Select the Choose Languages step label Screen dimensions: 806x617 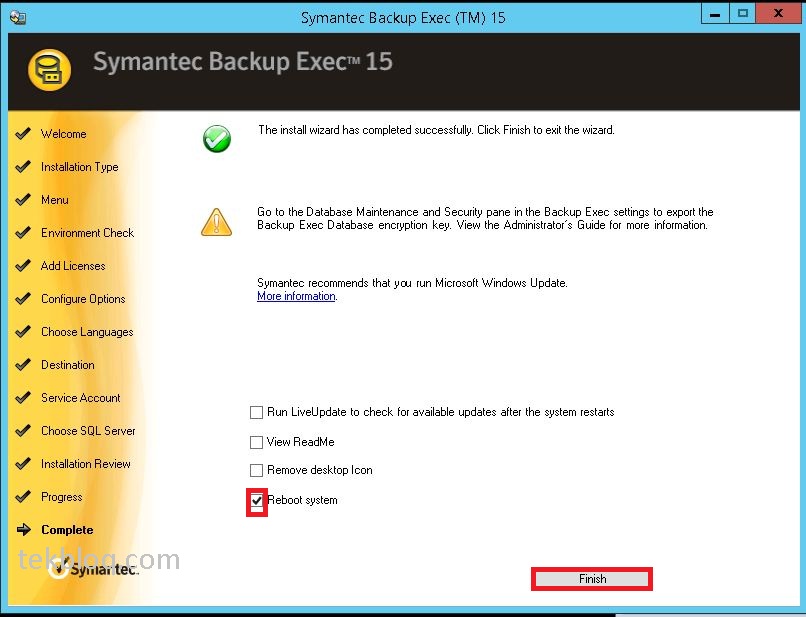click(87, 332)
